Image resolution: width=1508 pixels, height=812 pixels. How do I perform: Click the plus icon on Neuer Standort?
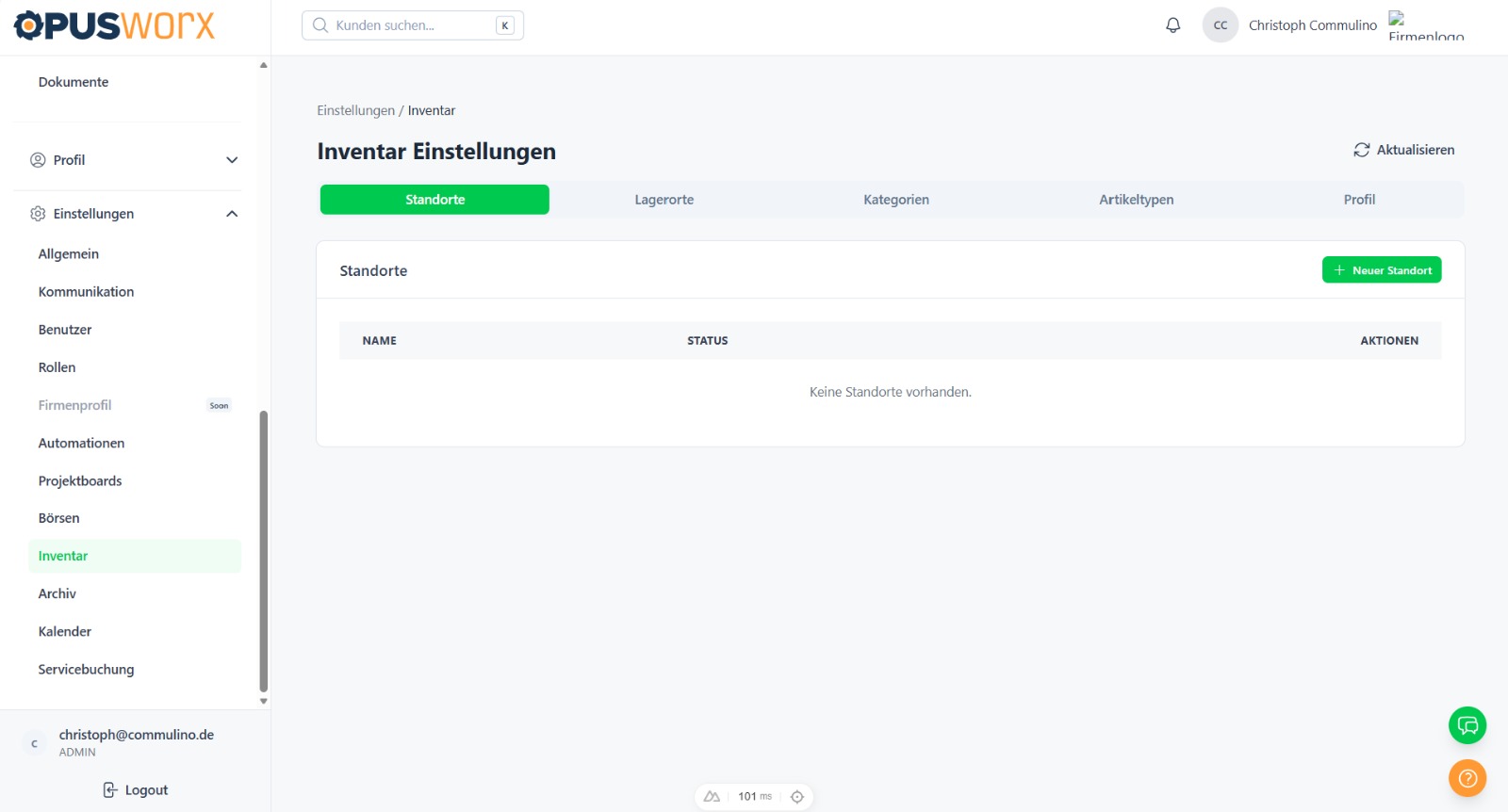[x=1339, y=270]
